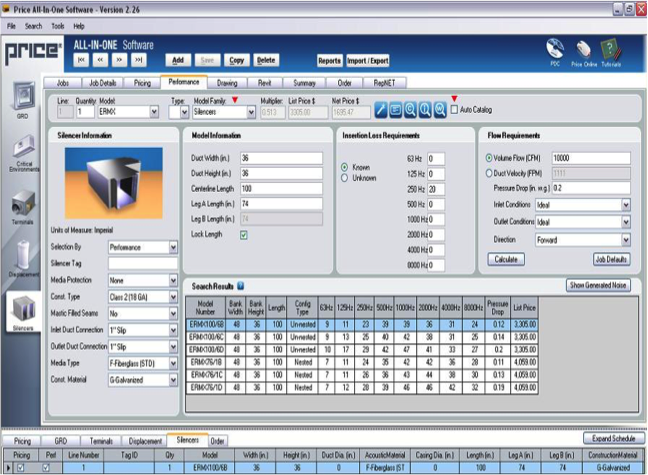648x475 pixels.
Task: Click the 250 Hz insertion loss field
Action: [x=436, y=189]
